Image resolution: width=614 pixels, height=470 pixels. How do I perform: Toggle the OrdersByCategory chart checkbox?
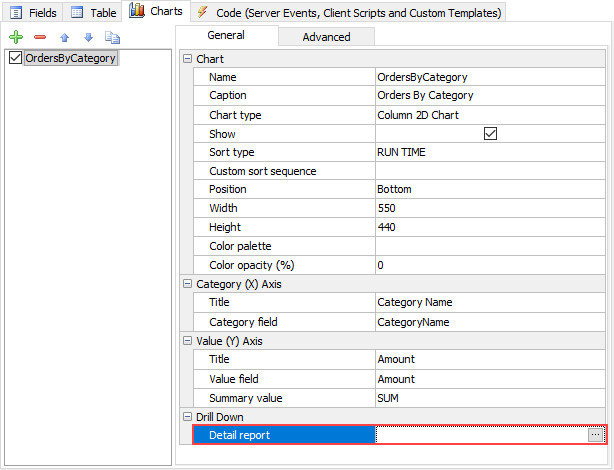point(15,58)
